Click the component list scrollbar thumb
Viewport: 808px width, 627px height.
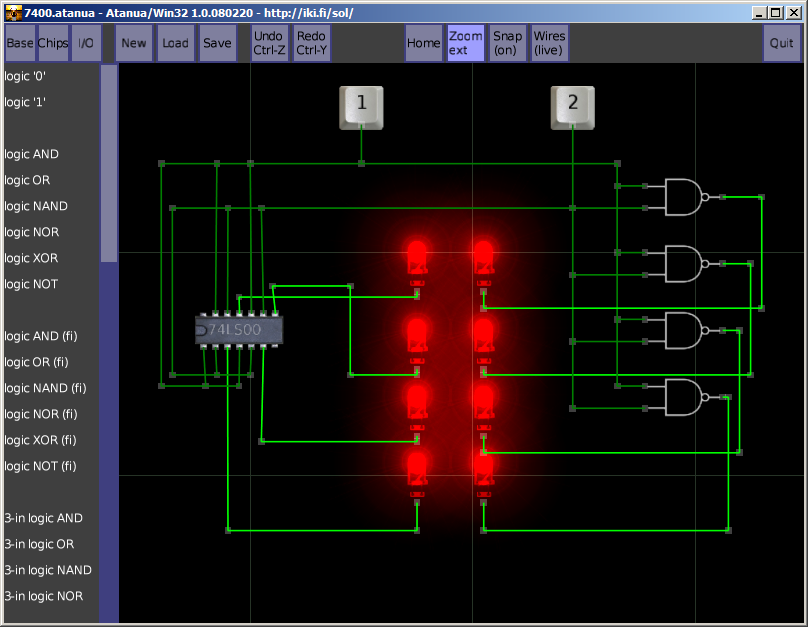click(109, 163)
